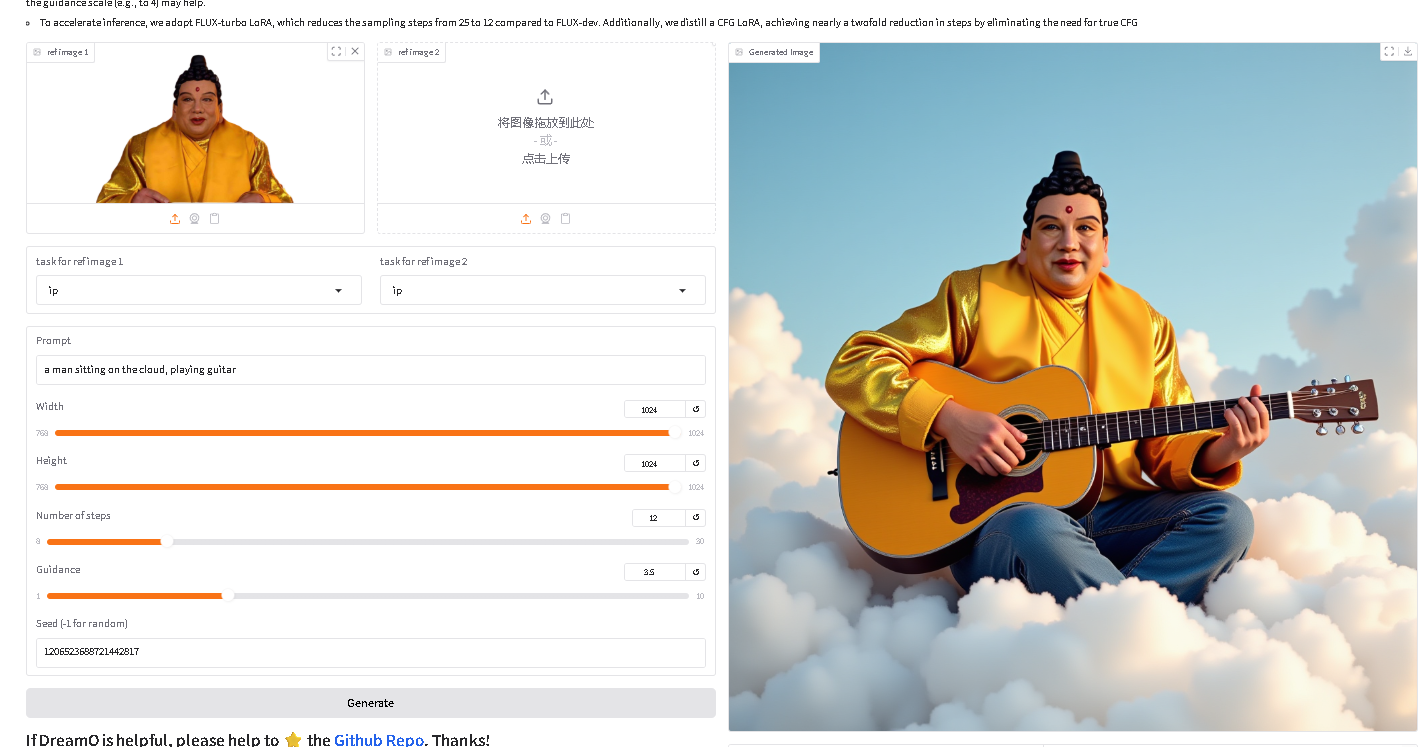Open the task for ref image 2 dropdown
The image size is (1427, 747).
543,290
